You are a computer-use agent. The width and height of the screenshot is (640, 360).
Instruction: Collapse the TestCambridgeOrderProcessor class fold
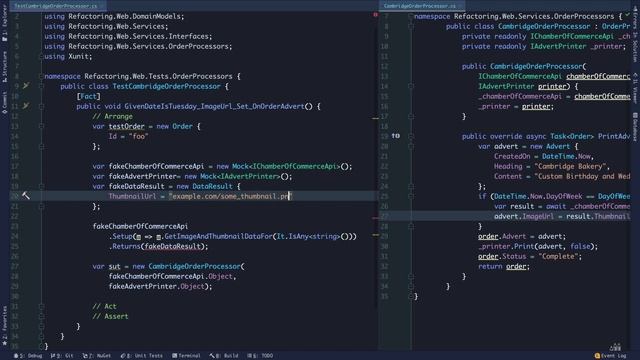[41, 86]
